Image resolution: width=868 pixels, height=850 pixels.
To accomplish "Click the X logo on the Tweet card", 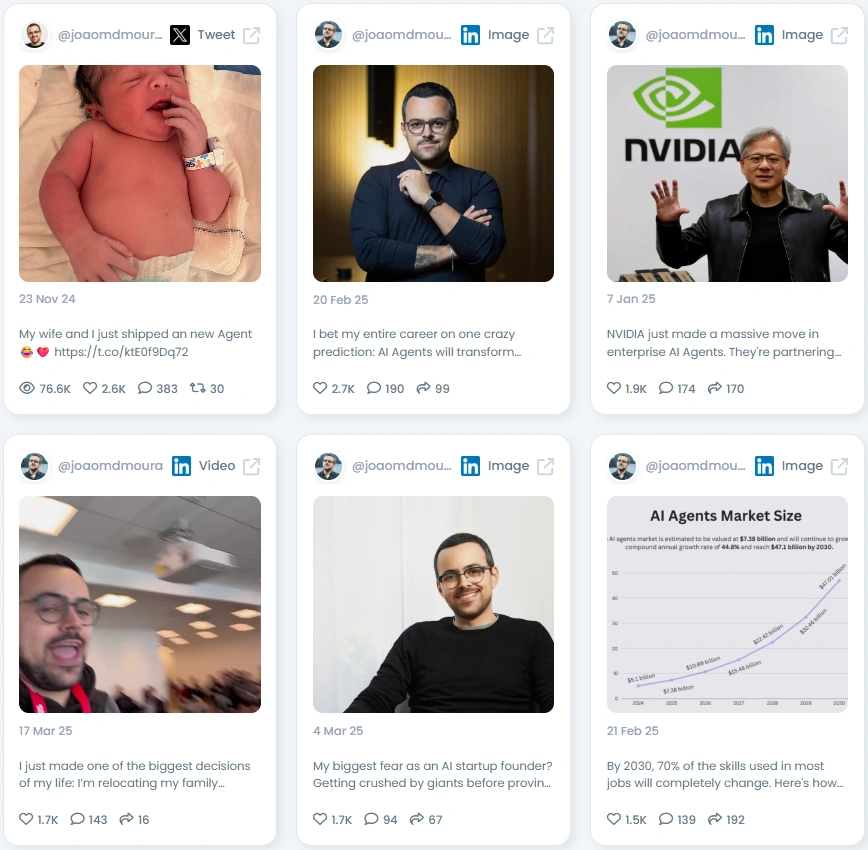I will tap(180, 35).
